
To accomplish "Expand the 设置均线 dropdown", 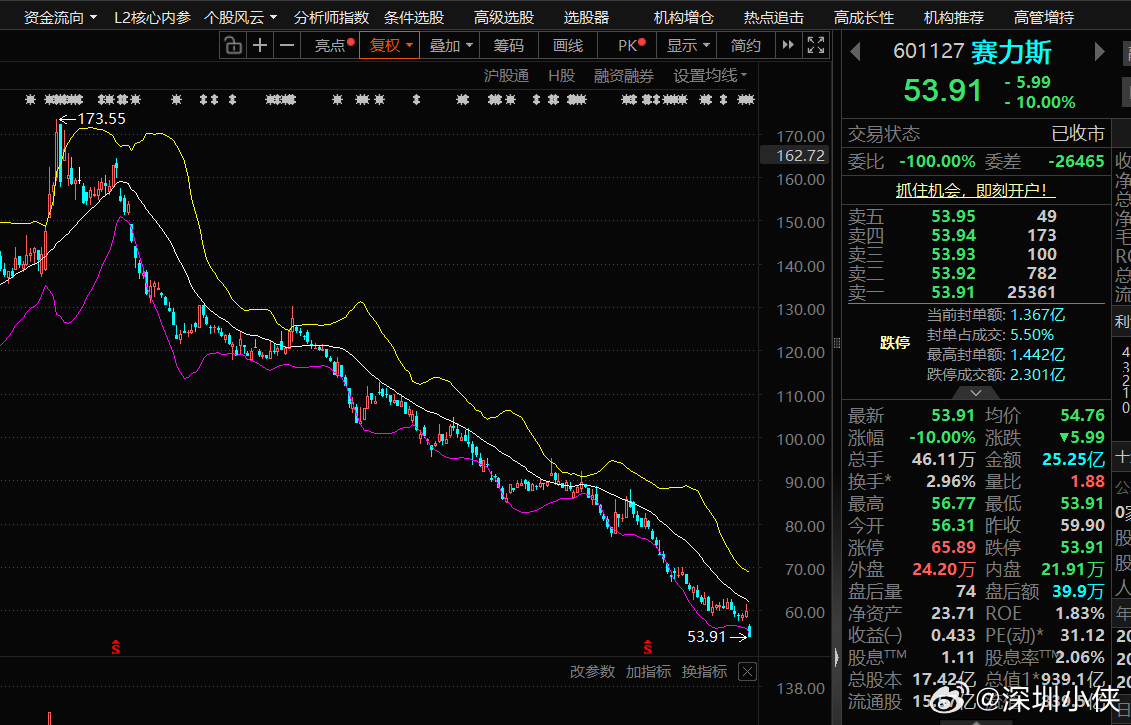I will coord(710,76).
